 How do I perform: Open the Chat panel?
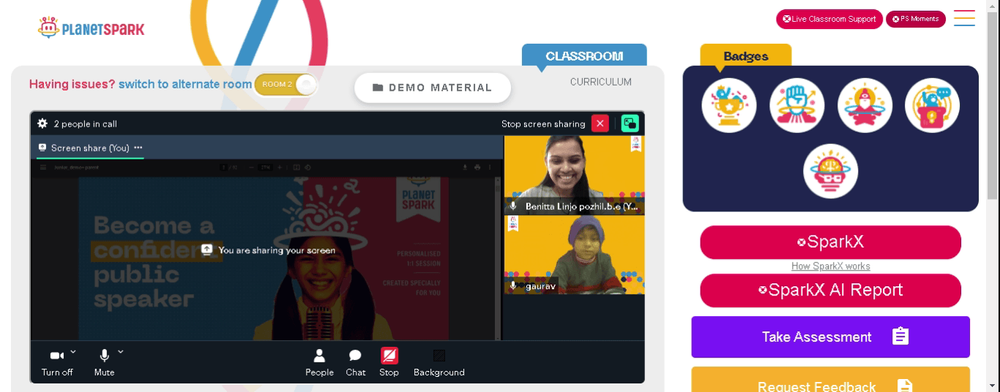pyautogui.click(x=355, y=362)
